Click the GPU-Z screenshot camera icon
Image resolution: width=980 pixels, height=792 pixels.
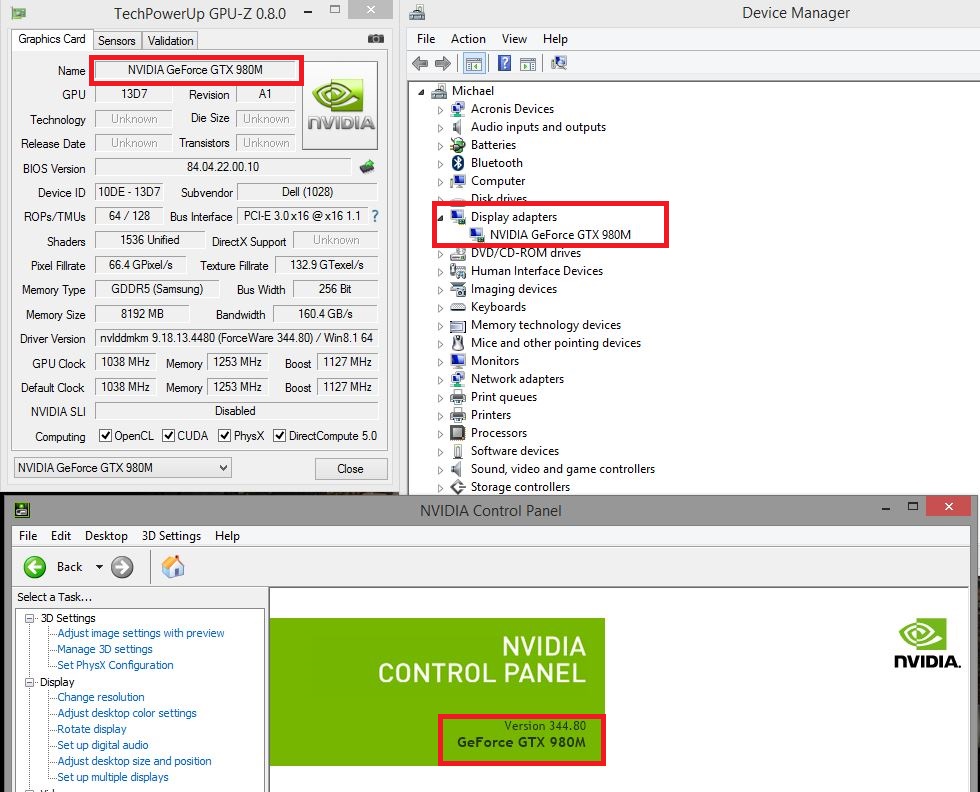click(376, 39)
